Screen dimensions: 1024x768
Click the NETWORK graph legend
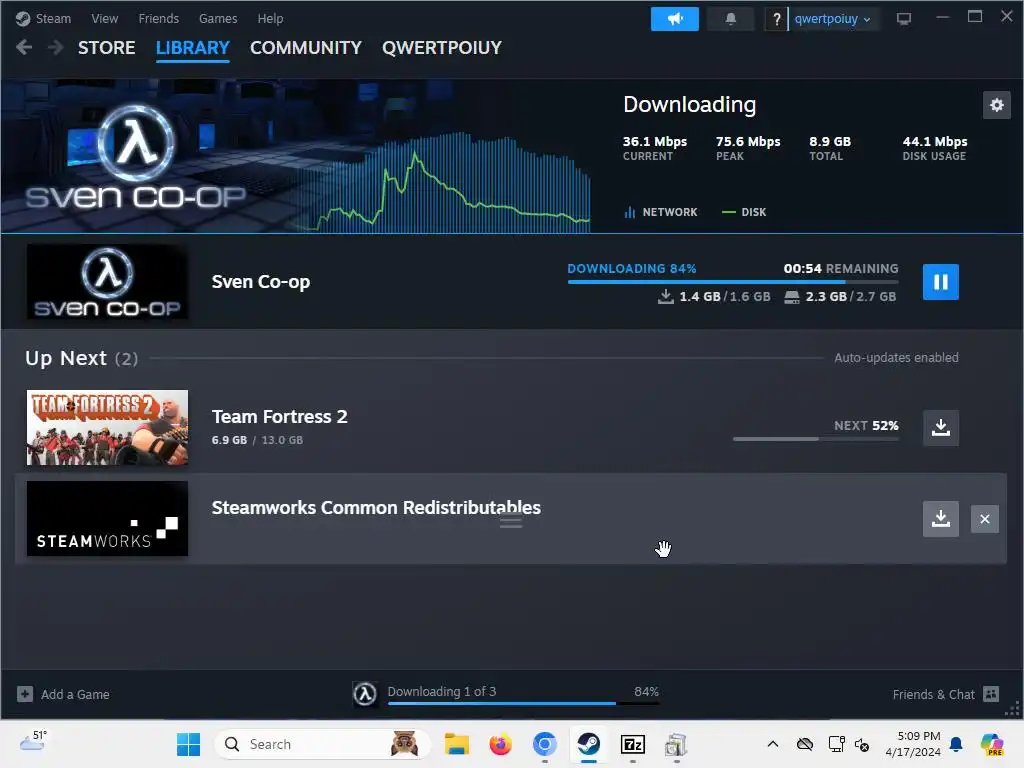click(661, 212)
